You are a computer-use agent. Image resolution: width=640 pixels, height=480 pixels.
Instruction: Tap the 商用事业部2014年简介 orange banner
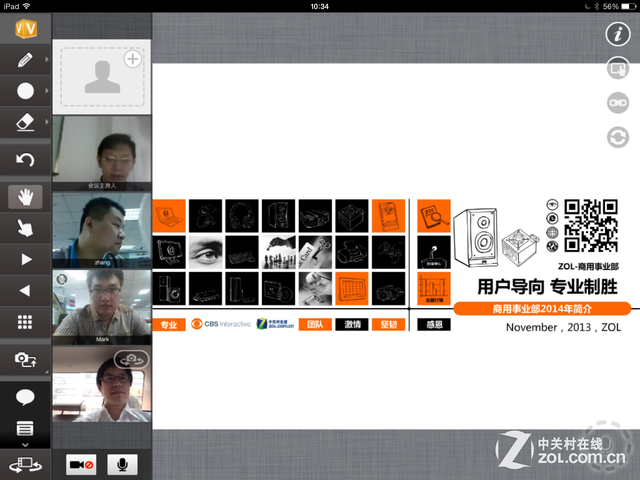pos(542,309)
